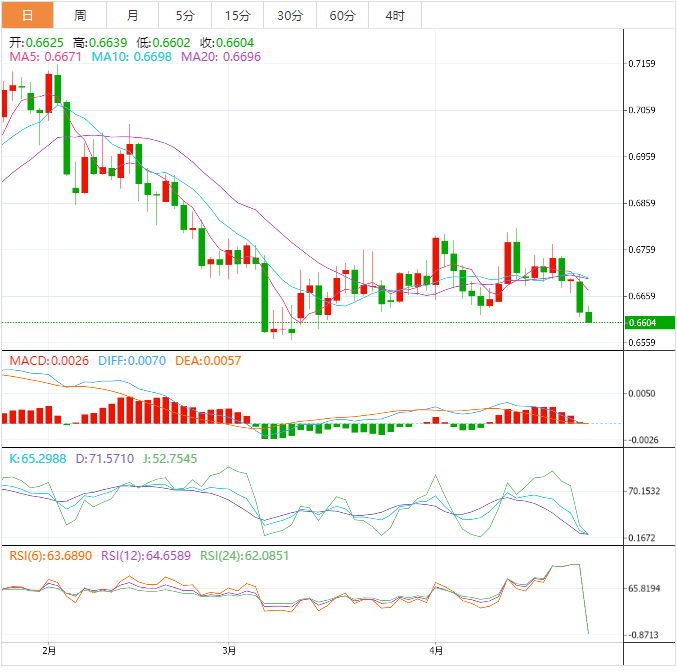Screen dimensions: 677x672
Task: Click the 3月 date axis marker
Action: (x=229, y=650)
